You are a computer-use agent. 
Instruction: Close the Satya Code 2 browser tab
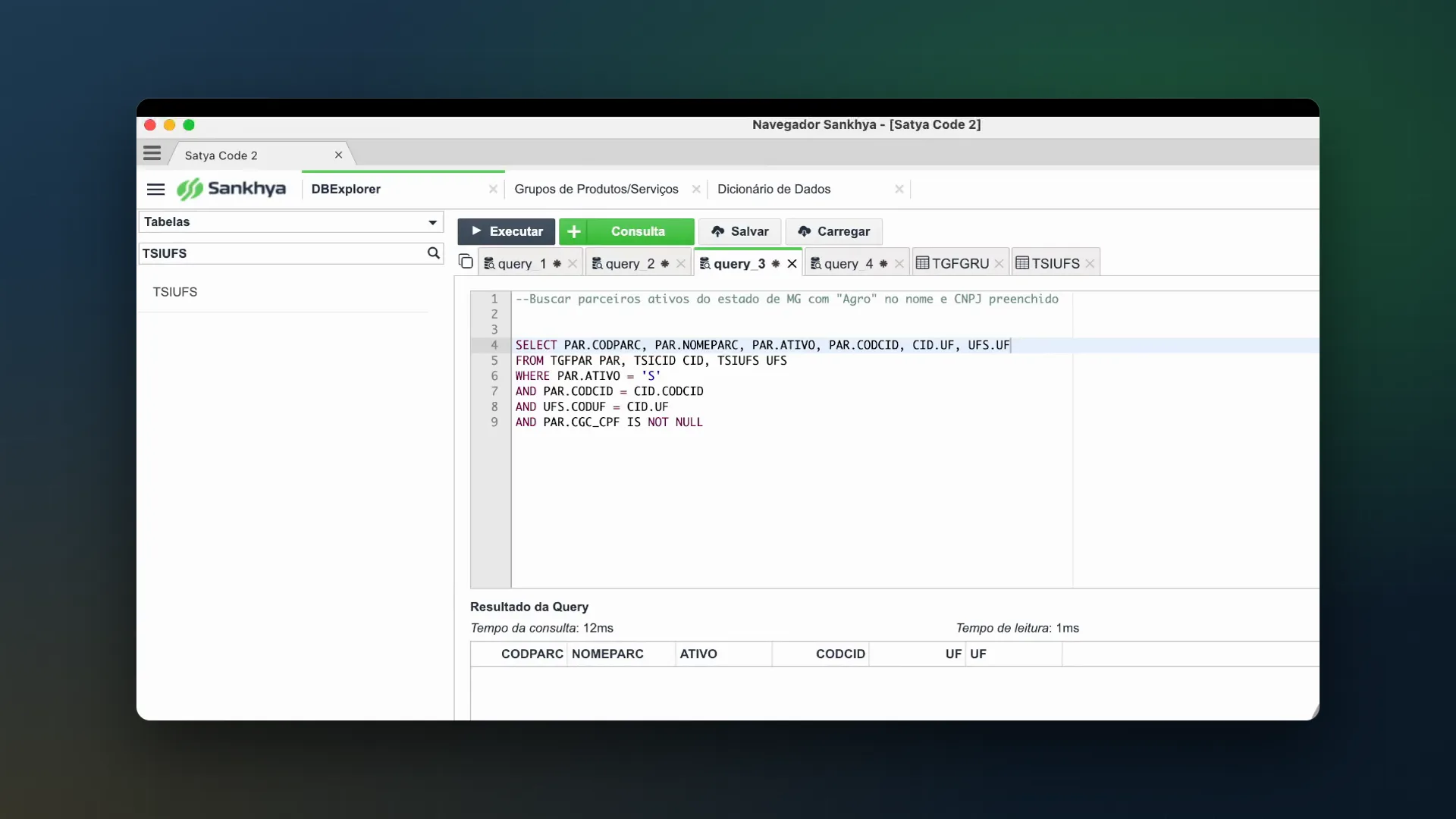(x=338, y=155)
